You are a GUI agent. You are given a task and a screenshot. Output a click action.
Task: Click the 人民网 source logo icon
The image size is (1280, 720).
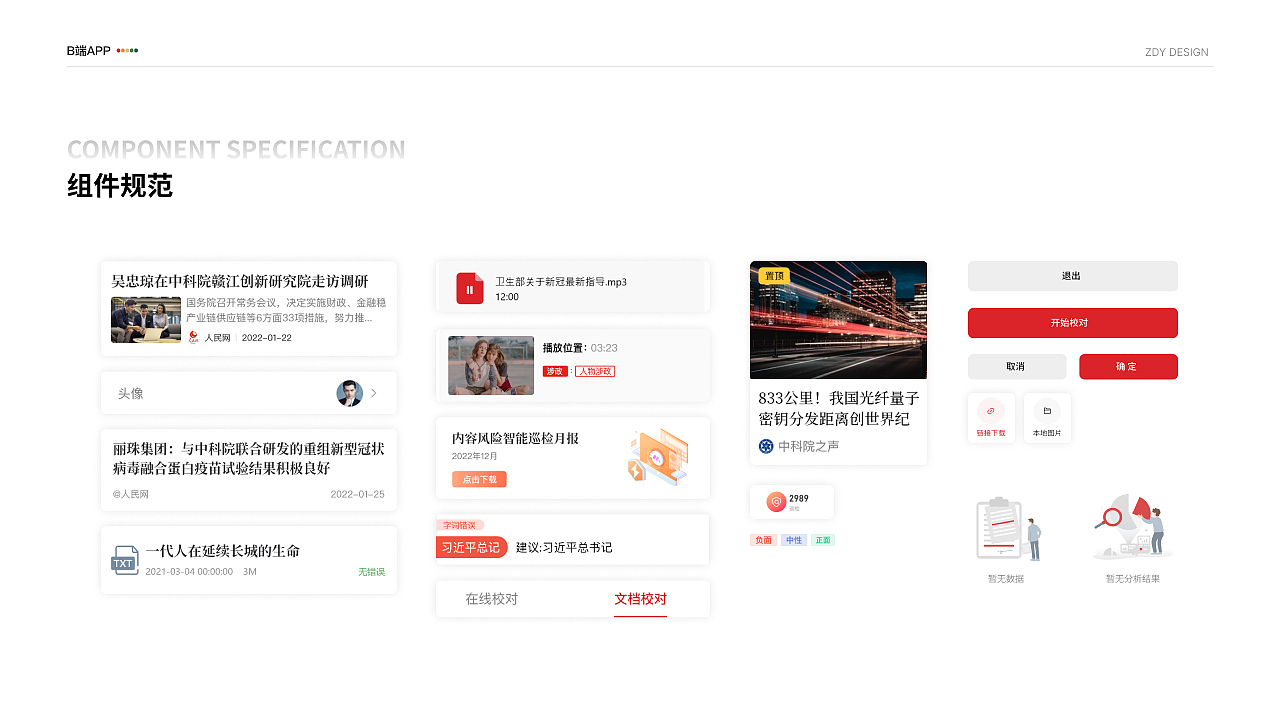point(194,338)
